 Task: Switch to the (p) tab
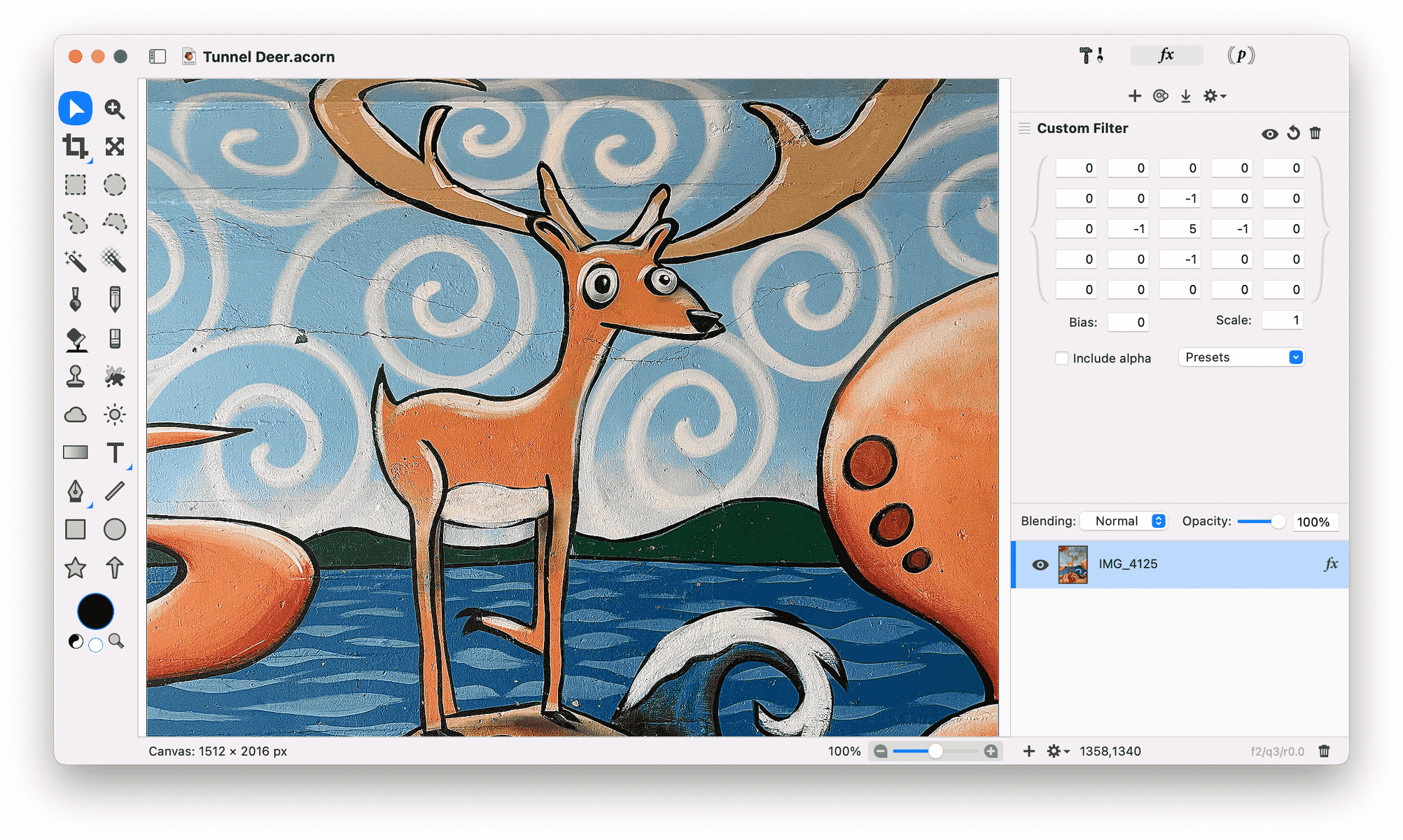coord(1241,55)
